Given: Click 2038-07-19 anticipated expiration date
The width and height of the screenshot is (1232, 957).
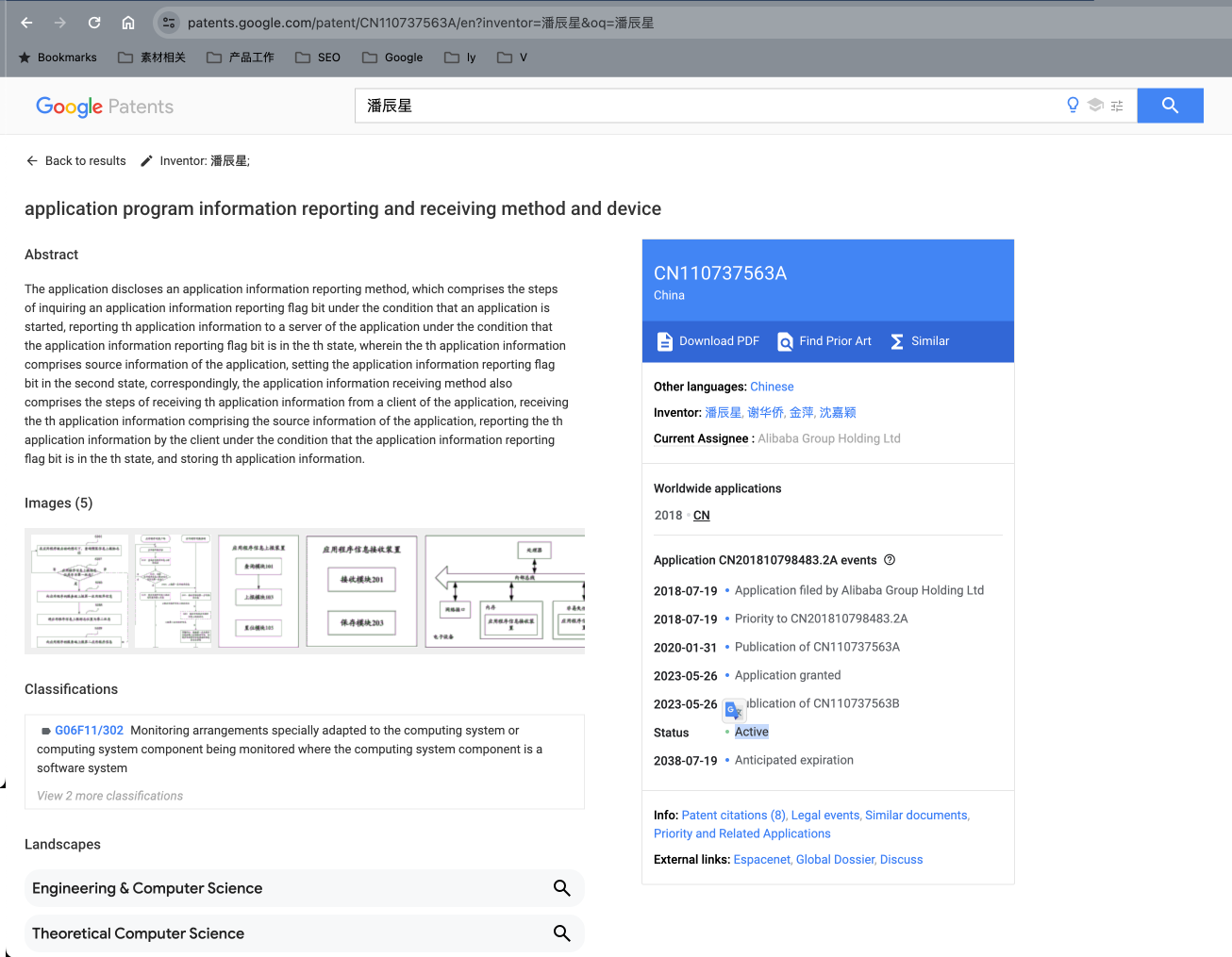Looking at the screenshot, I should pos(685,761).
